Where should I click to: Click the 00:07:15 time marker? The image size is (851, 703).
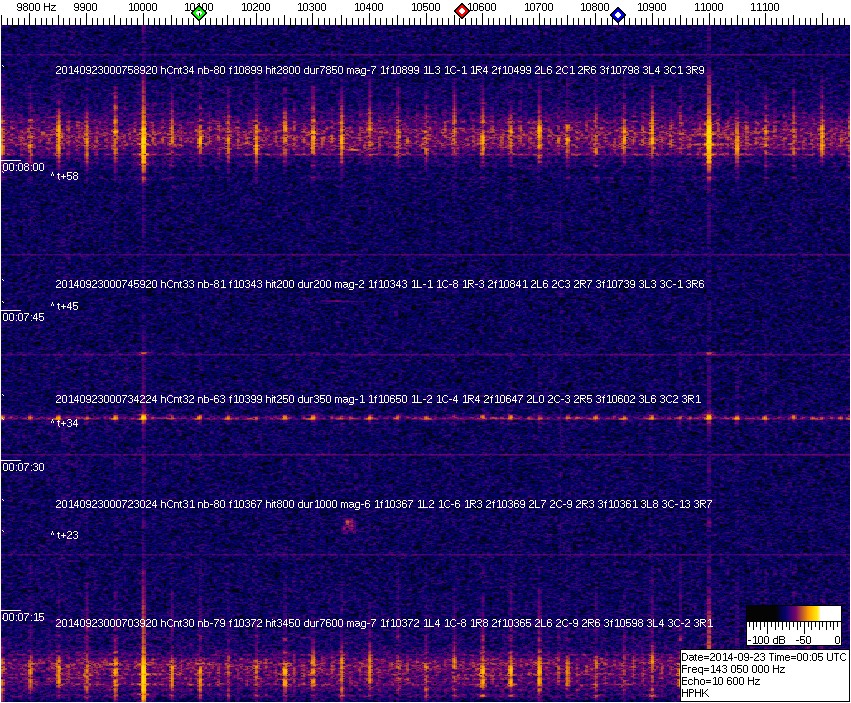[23, 617]
